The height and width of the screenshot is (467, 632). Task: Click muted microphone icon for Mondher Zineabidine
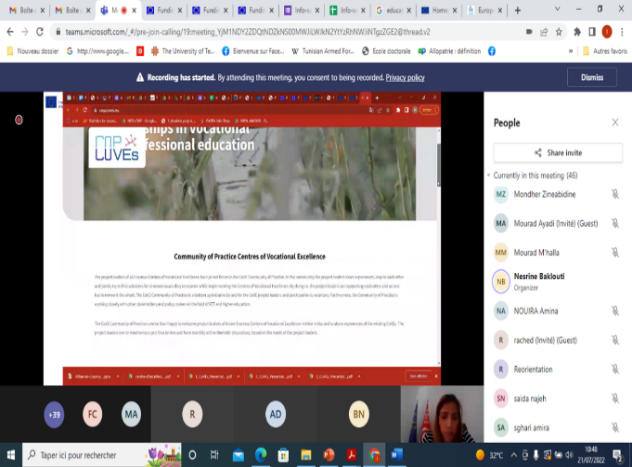[x=615, y=194]
